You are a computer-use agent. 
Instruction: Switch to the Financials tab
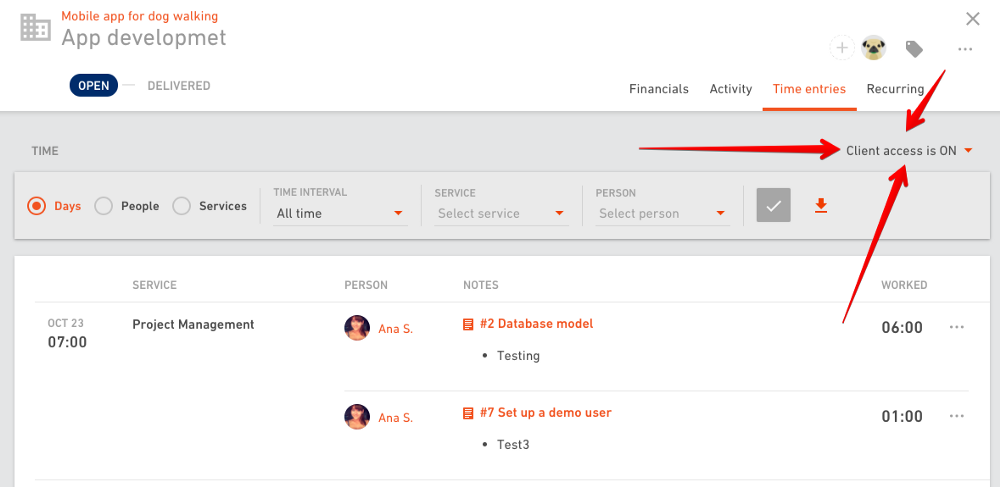click(x=659, y=89)
